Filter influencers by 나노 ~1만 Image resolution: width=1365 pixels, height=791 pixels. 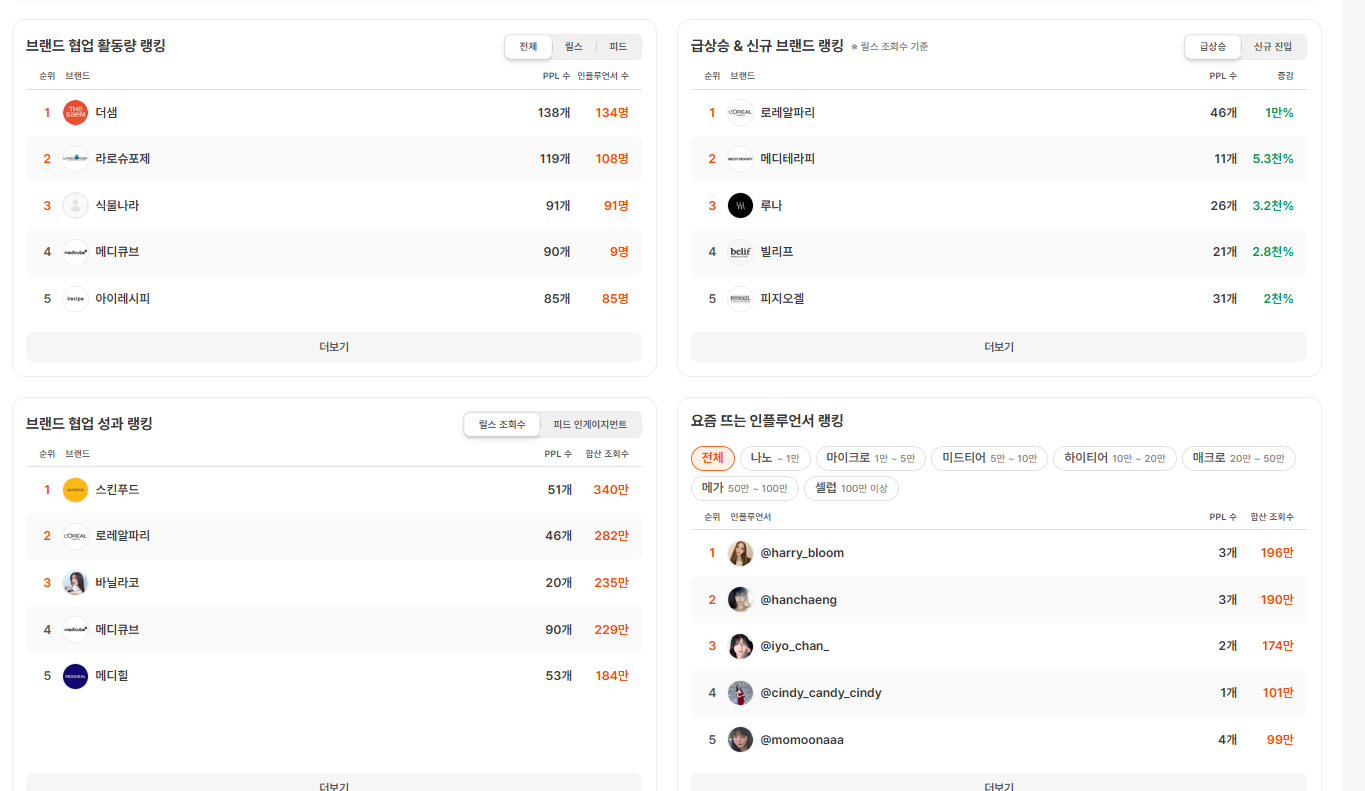click(775, 458)
